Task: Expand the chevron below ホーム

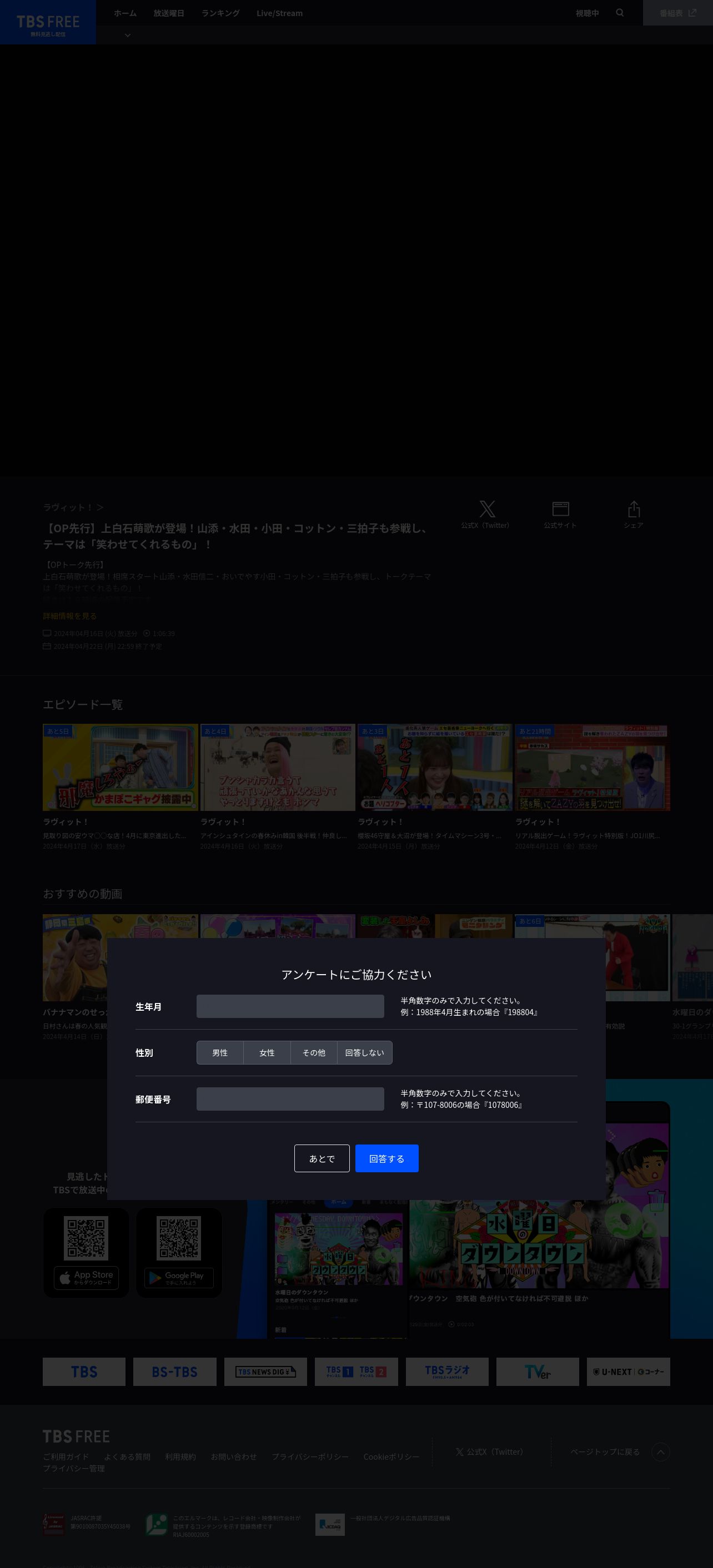Action: point(128,36)
